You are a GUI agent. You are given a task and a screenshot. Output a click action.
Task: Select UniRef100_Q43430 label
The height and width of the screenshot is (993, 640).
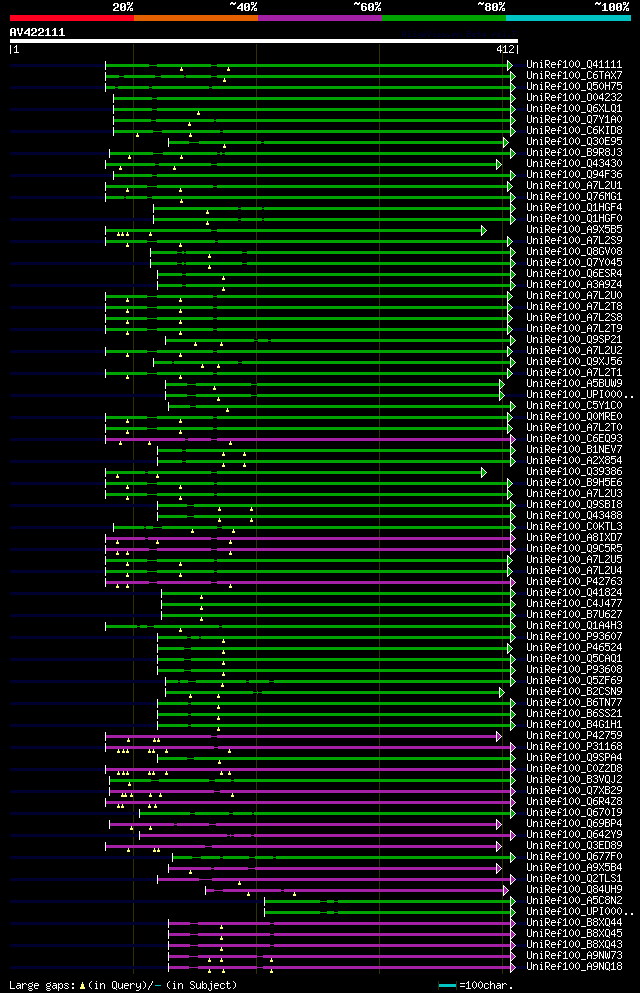[574, 163]
